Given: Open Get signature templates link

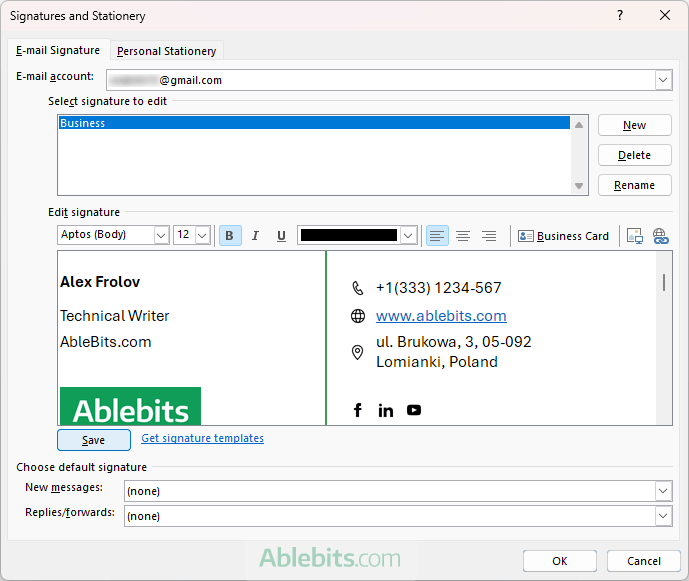Looking at the screenshot, I should point(202,438).
